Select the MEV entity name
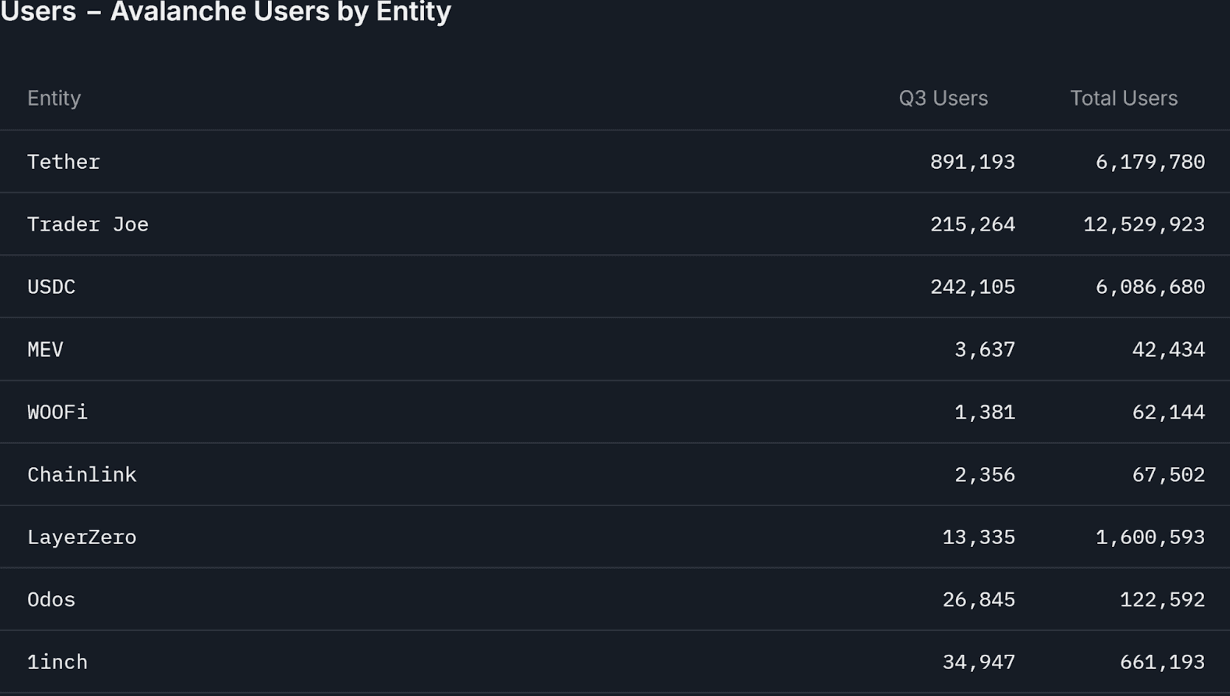Screen dimensions: 1230x696 (46, 350)
